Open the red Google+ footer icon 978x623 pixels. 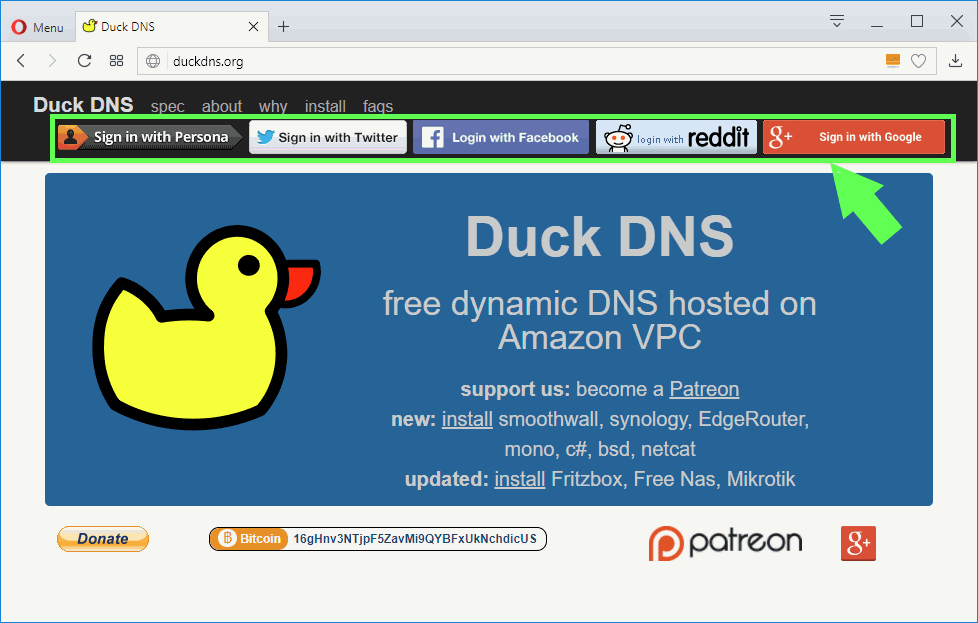coord(858,543)
